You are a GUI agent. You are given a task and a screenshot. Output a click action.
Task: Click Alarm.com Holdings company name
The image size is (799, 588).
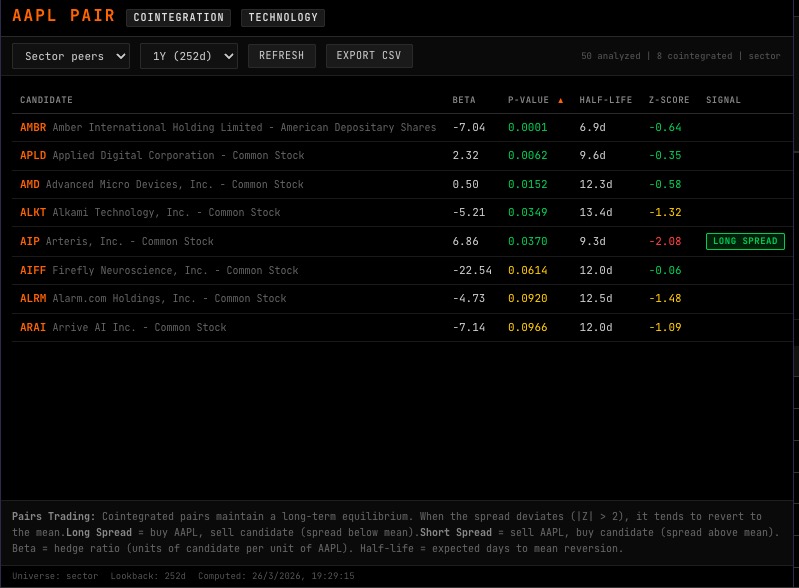pos(169,299)
